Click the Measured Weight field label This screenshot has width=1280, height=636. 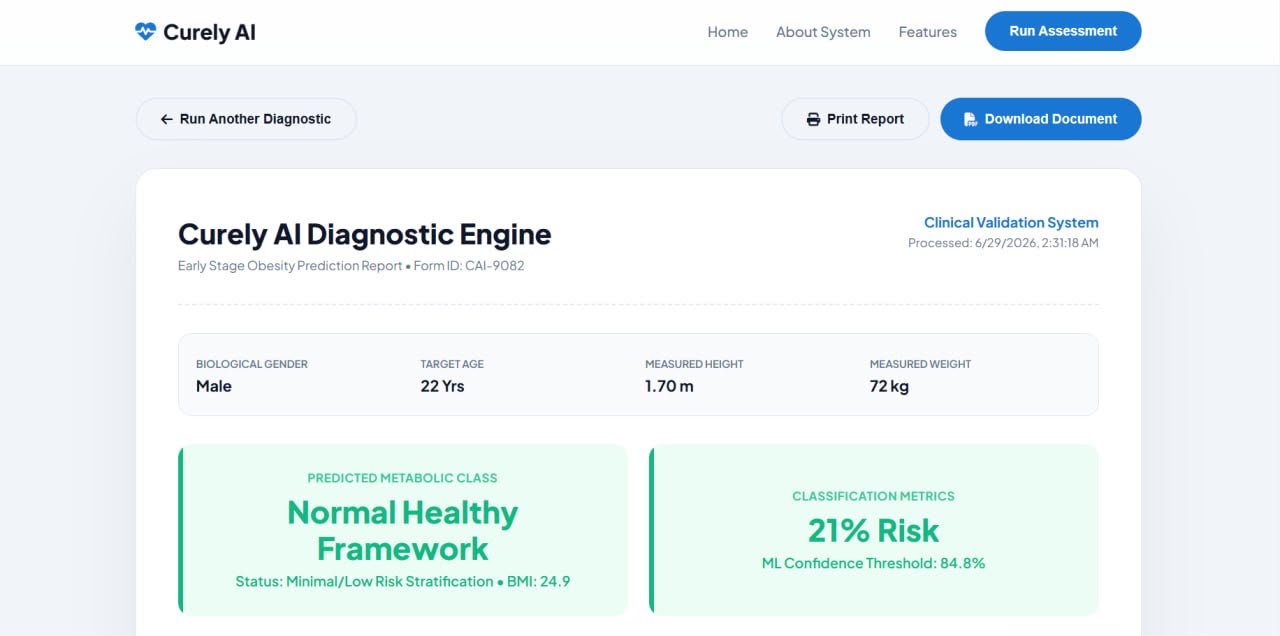(x=920, y=364)
